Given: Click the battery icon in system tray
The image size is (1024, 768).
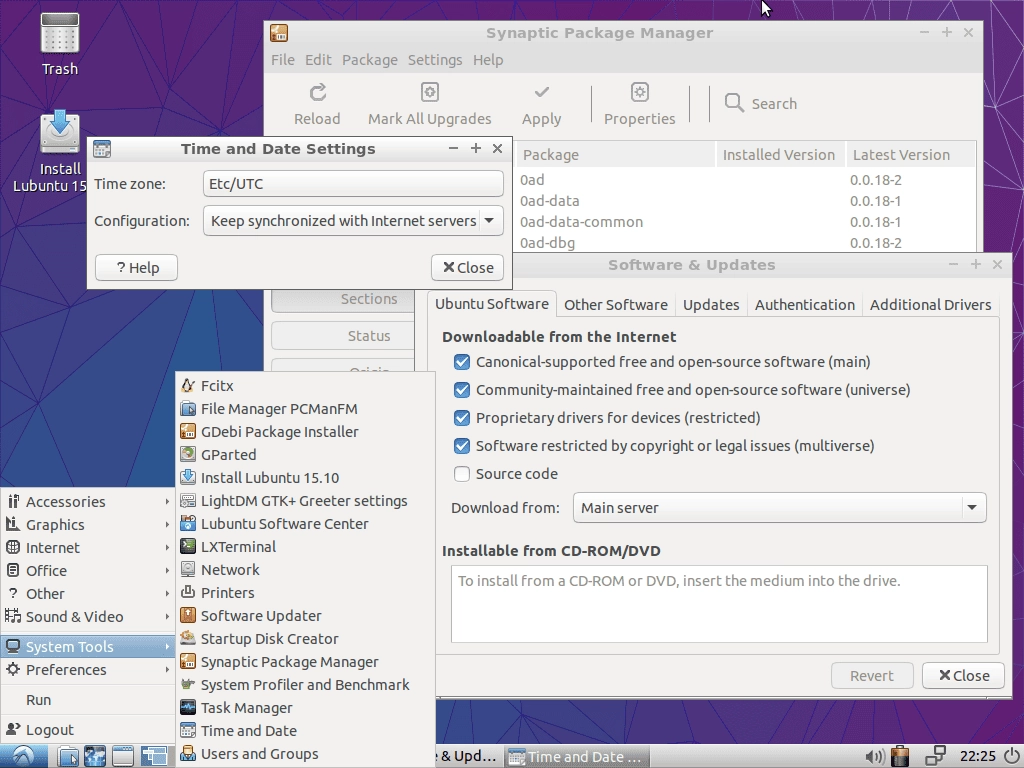Looking at the screenshot, I should click(901, 756).
